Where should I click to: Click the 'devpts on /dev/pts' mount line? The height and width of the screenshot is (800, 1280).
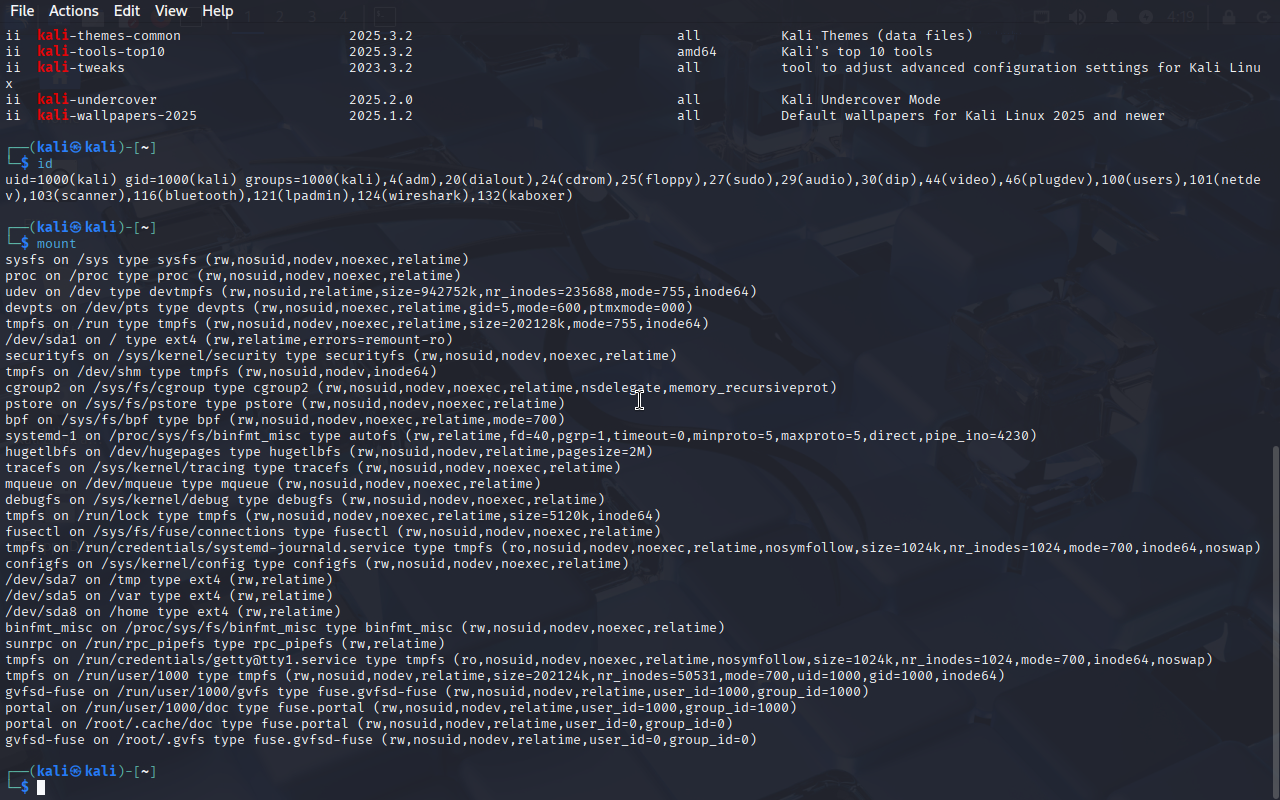point(349,308)
